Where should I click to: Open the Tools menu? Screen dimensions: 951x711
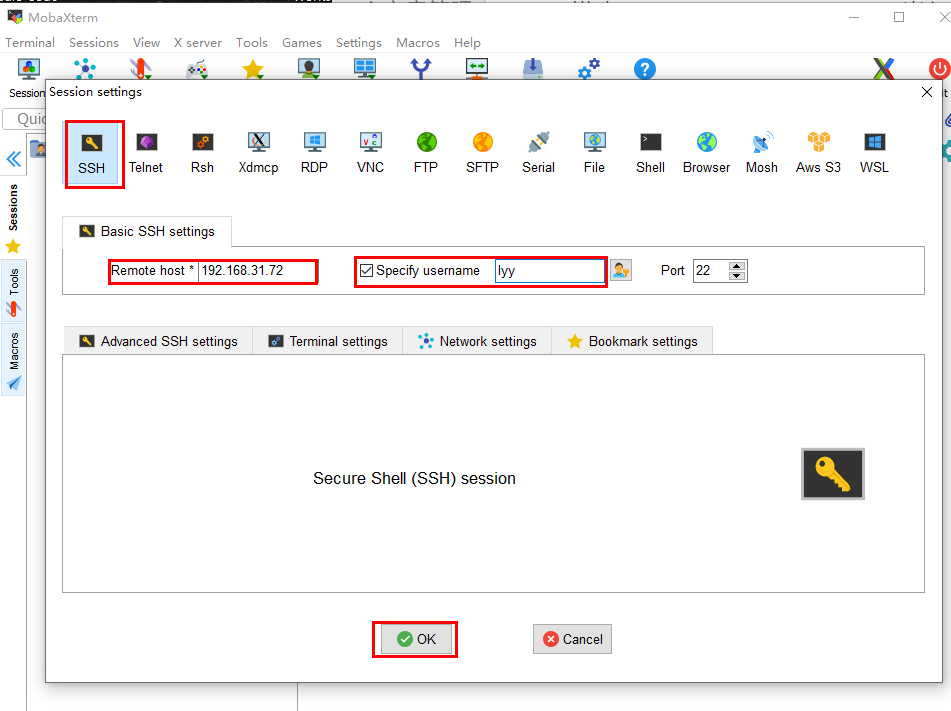point(252,42)
